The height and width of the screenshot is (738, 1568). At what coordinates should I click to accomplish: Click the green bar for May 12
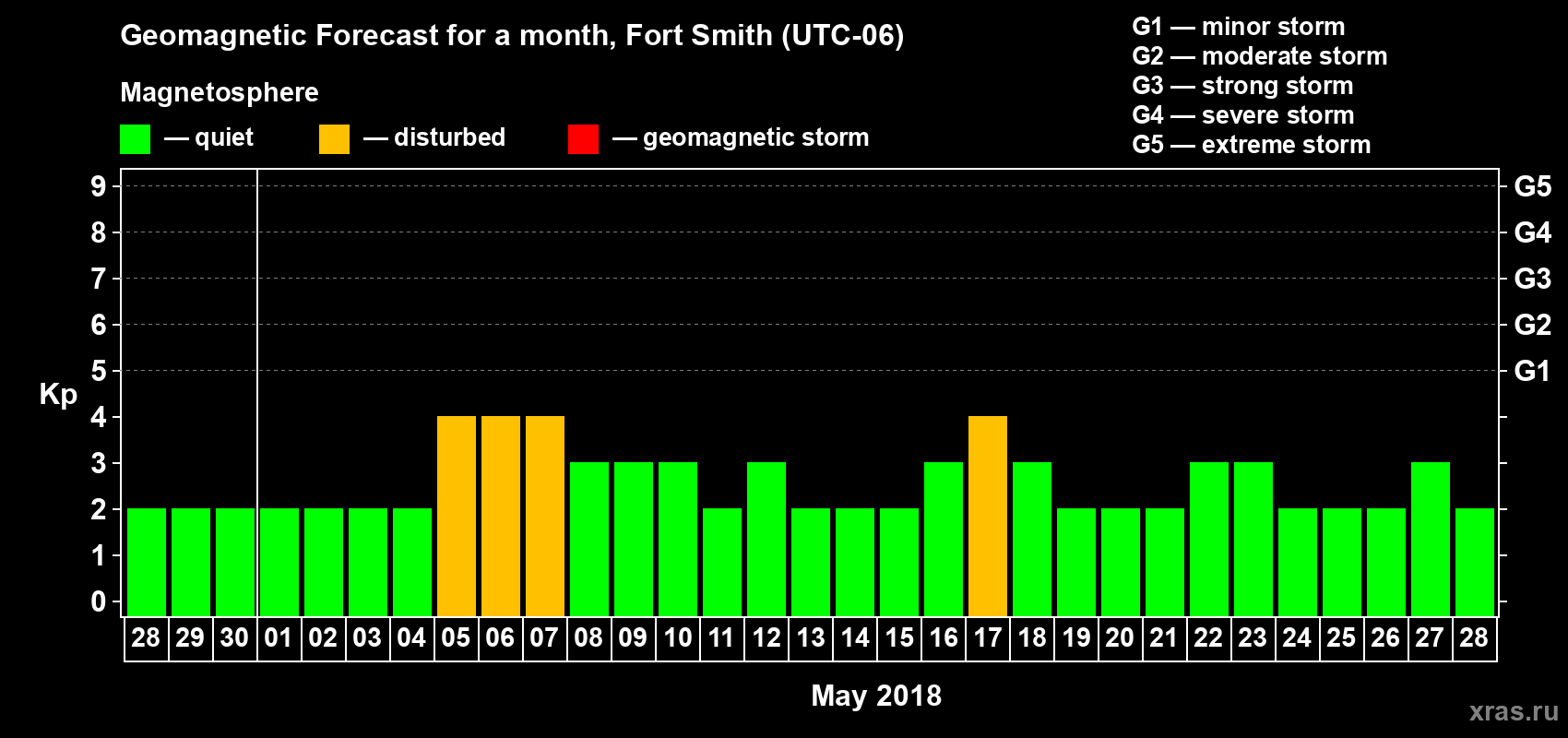[x=766, y=540]
